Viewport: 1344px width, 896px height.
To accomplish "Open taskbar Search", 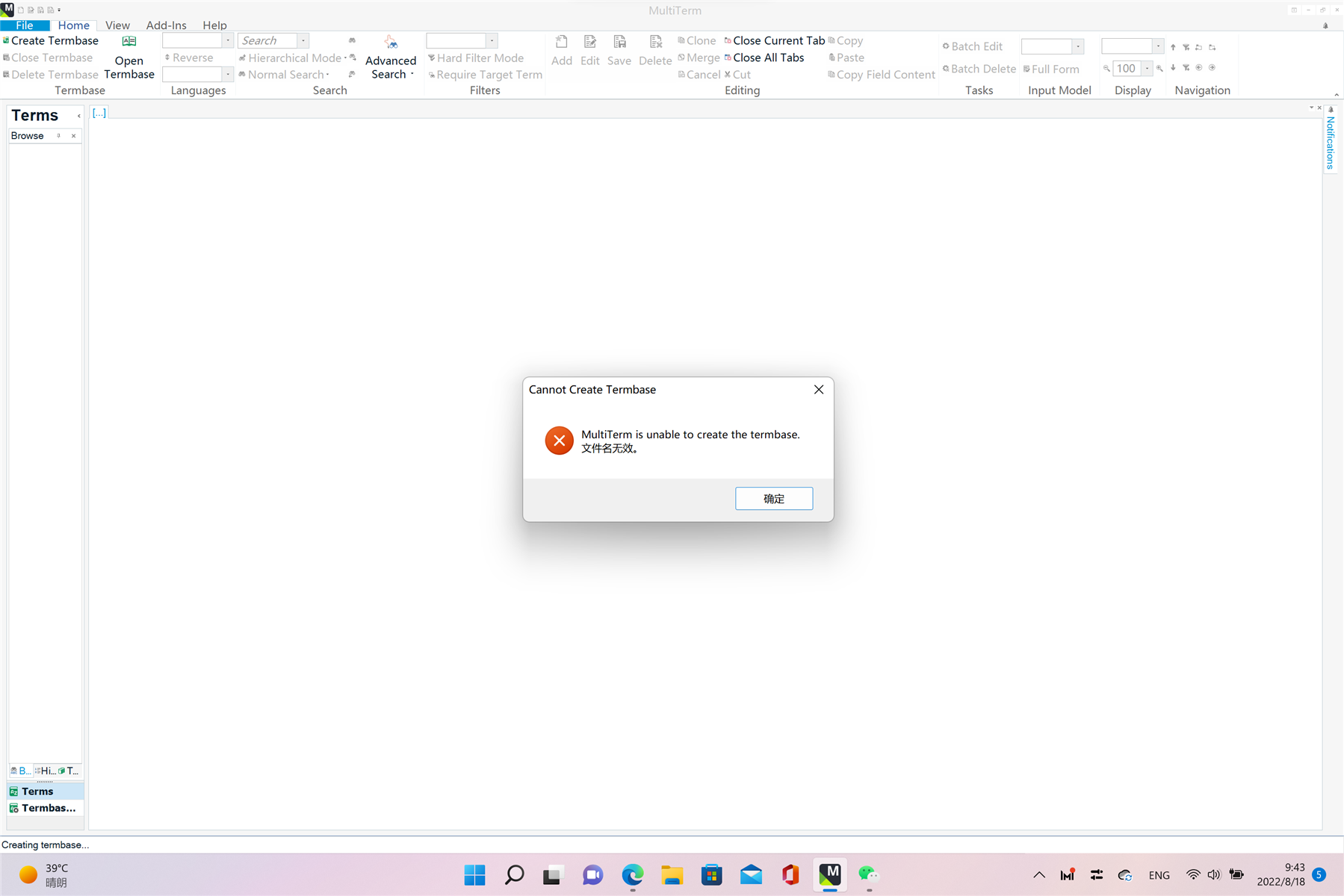I will [514, 874].
